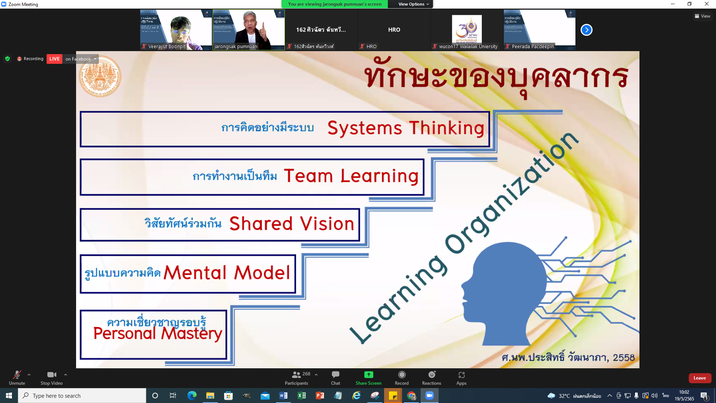The width and height of the screenshot is (716, 403).
Task: Open the View Options dropdown
Action: click(413, 4)
